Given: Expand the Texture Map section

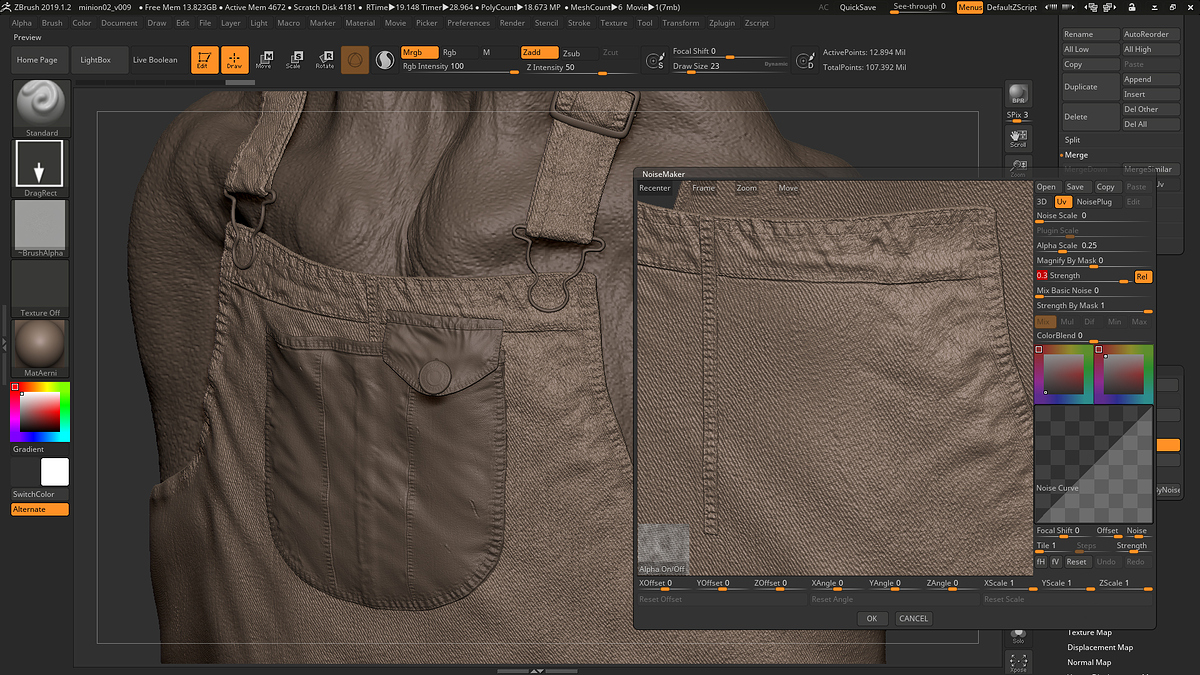Looking at the screenshot, I should [x=1089, y=632].
